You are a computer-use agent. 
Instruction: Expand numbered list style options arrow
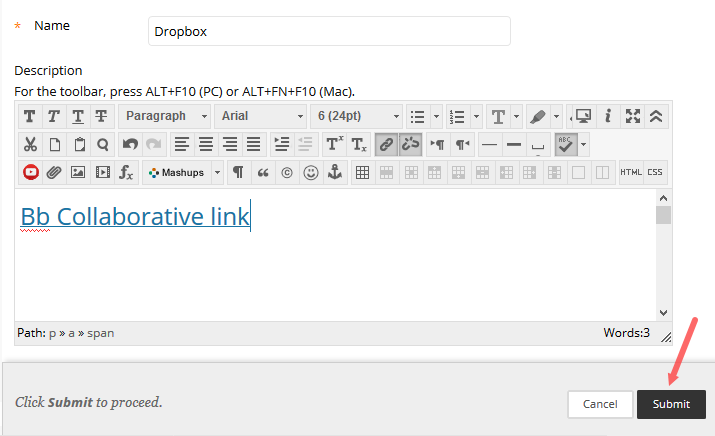pyautogui.click(x=476, y=116)
